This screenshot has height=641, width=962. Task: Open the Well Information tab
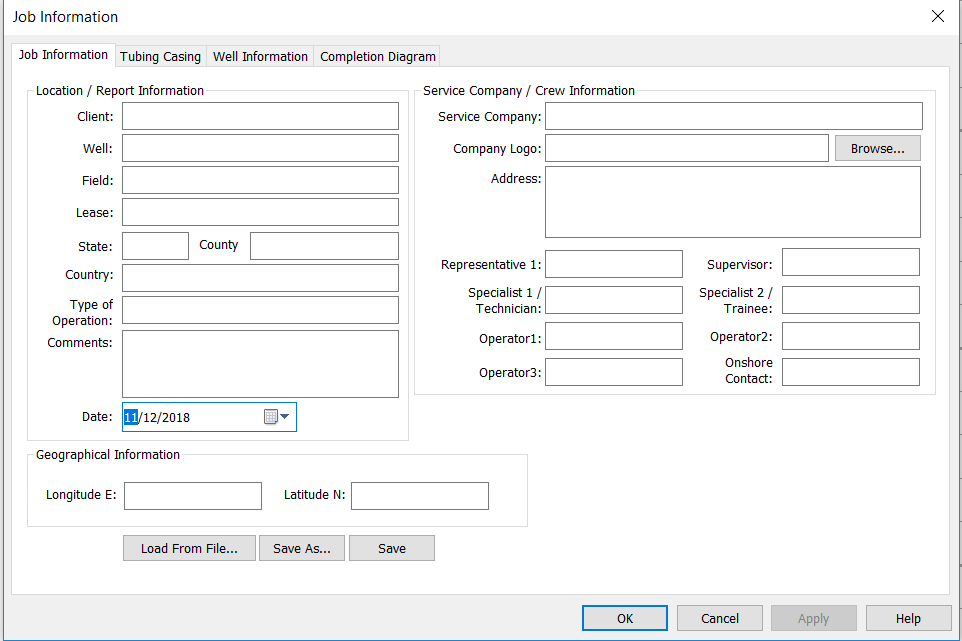pos(260,57)
